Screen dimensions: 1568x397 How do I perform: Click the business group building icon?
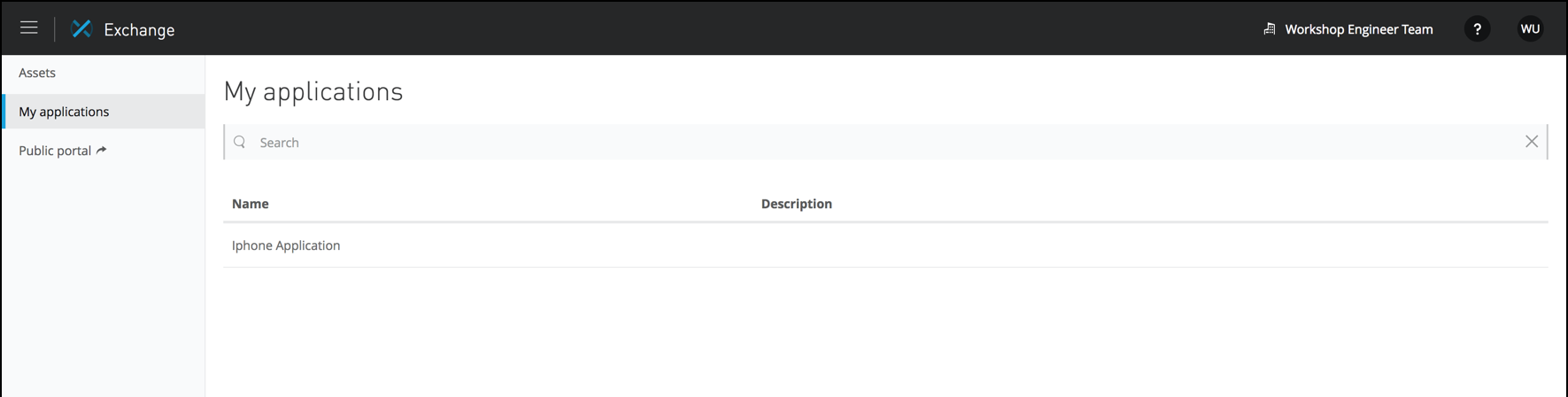1269,29
